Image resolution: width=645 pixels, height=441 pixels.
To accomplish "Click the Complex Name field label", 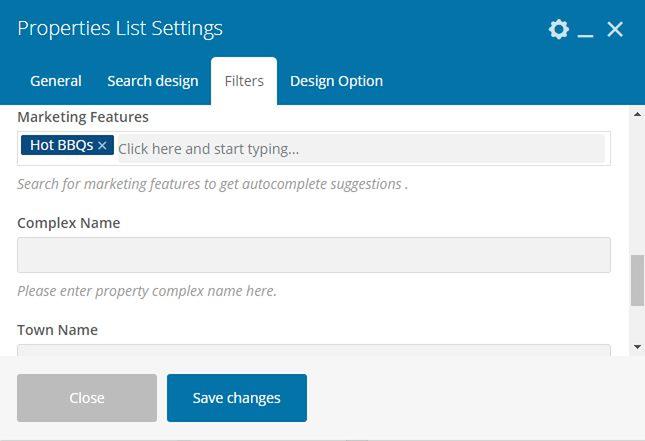I will pos(69,223).
